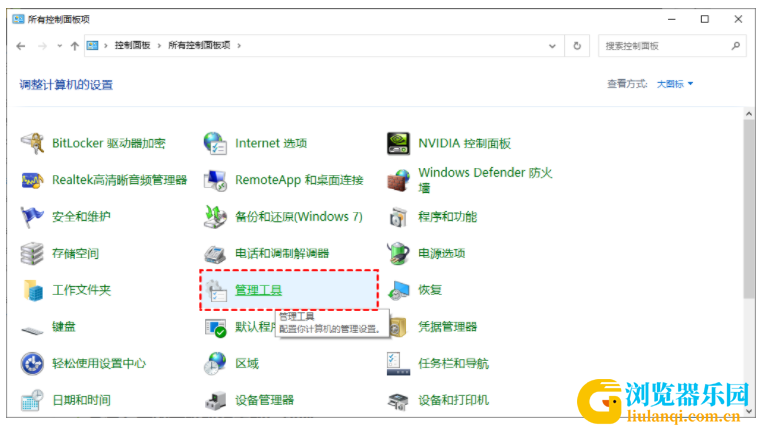This screenshot has width=763, height=426.
Task: Minimize the 所有控制面板项 window
Action: [672, 19]
